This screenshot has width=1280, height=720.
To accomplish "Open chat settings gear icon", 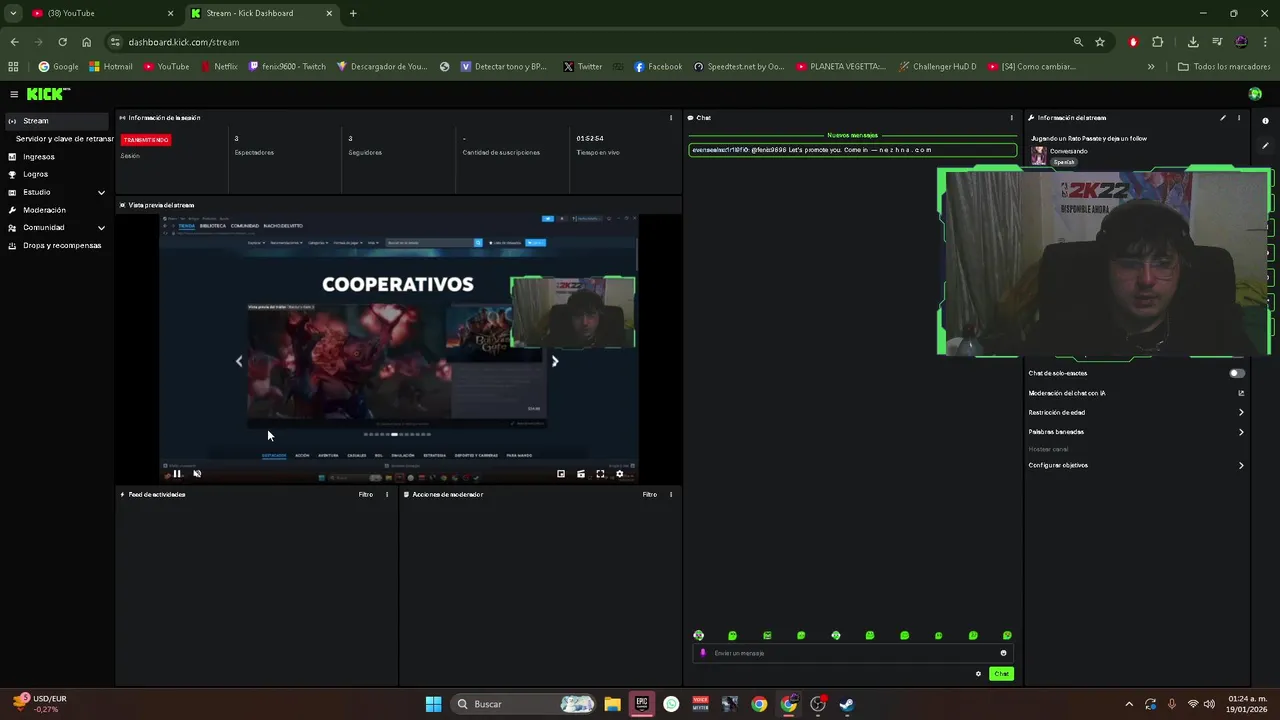I will coord(978,674).
